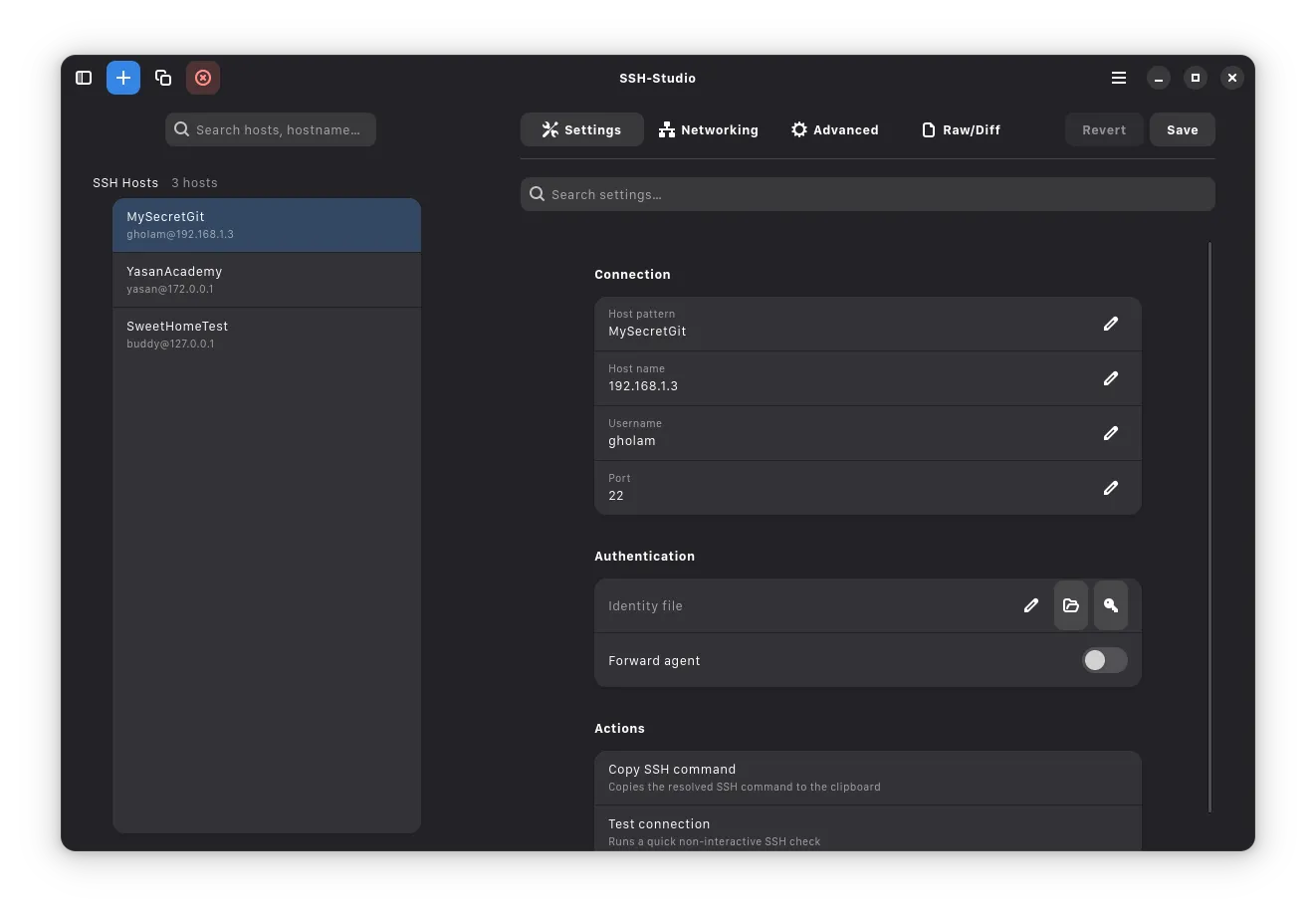Enable the Forward agent switch
The width and height of the screenshot is (1316, 918).
[1104, 660]
